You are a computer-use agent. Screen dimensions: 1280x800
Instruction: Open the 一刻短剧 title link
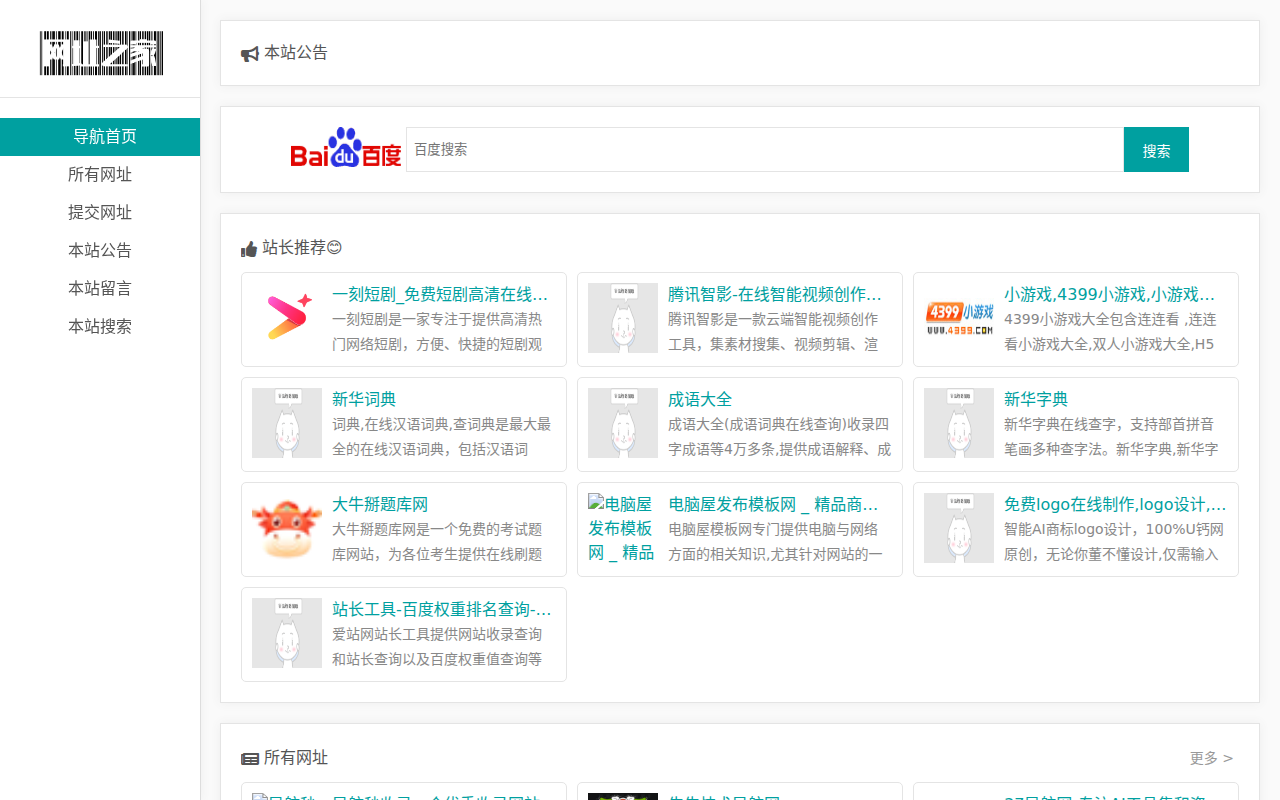(441, 295)
